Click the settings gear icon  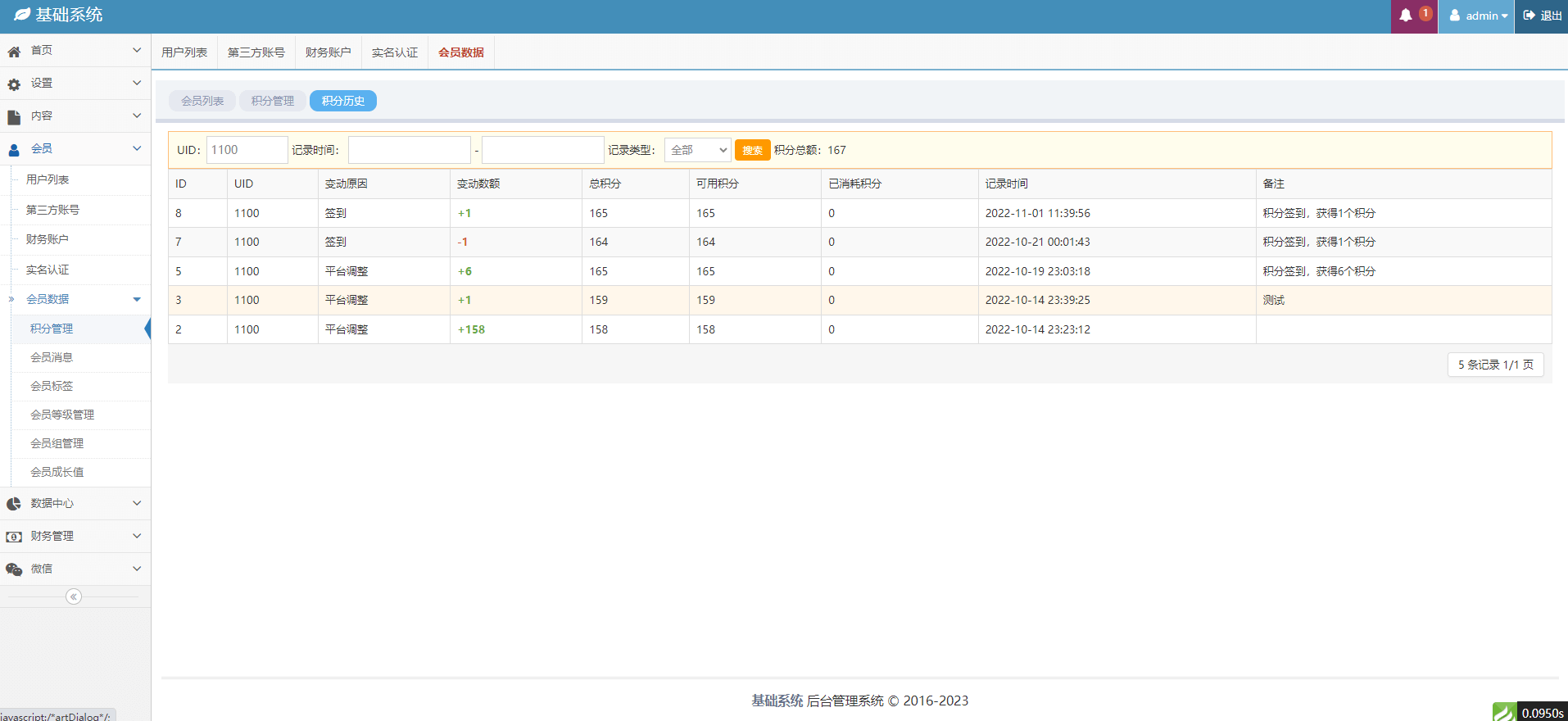[x=14, y=84]
